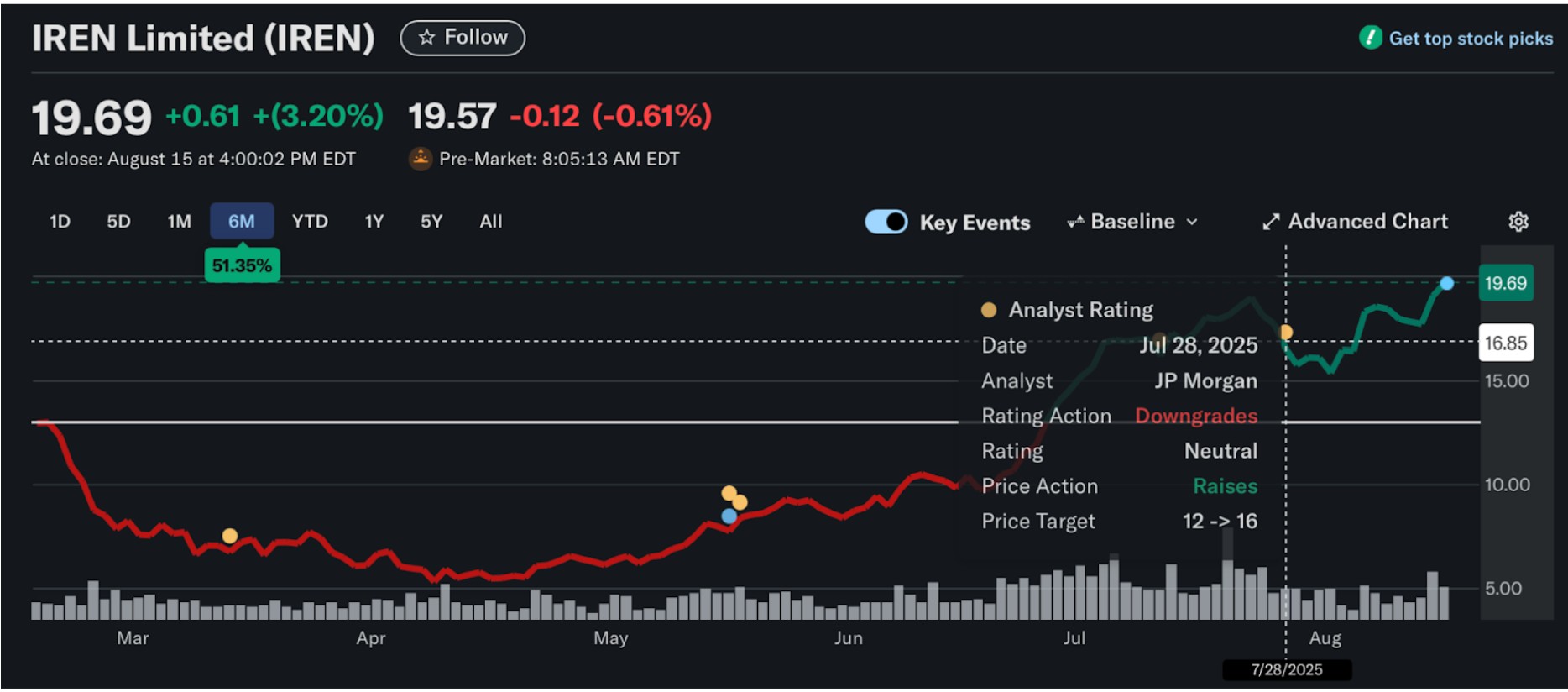Click the chart settings gear icon
Screen dimensions: 1568x692
click(1518, 222)
